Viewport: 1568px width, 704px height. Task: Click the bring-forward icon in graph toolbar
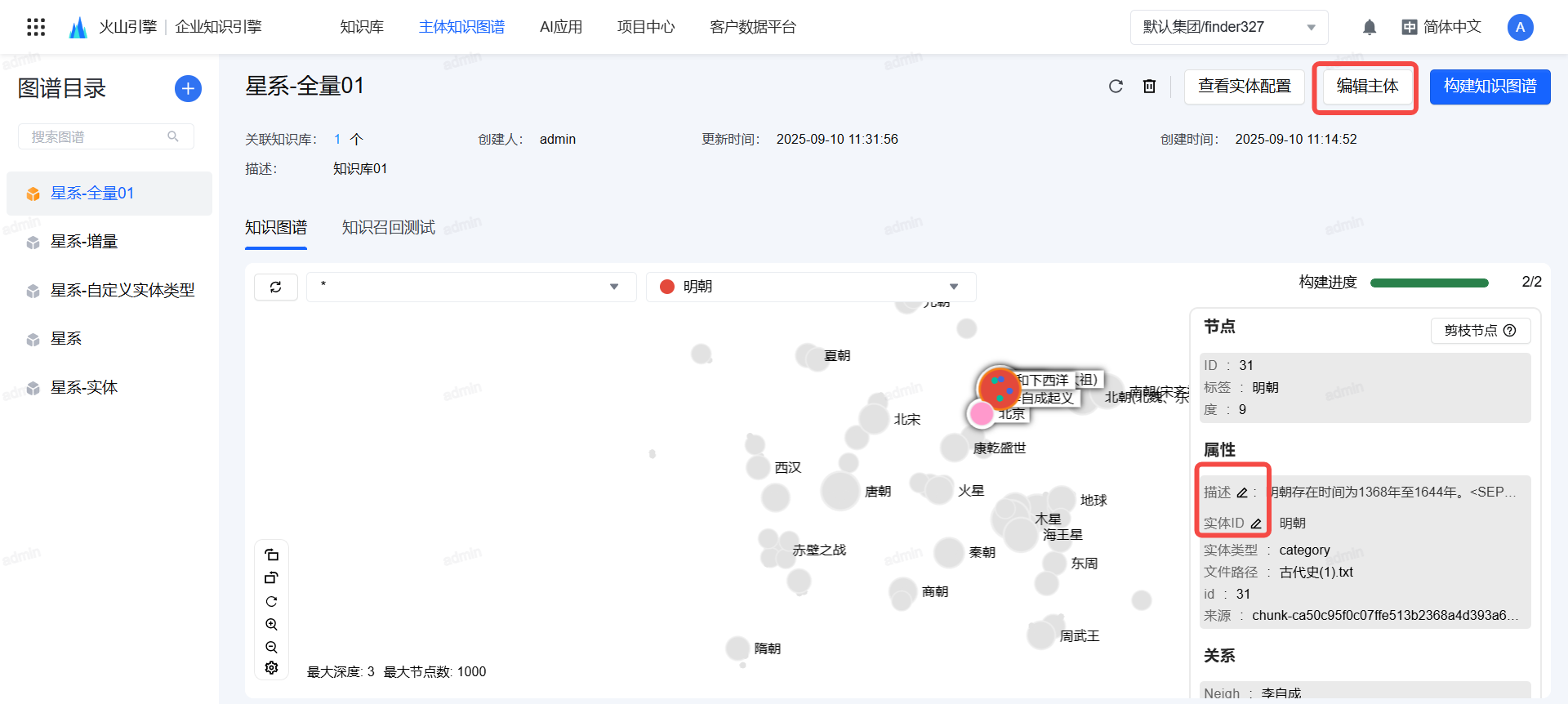(272, 555)
